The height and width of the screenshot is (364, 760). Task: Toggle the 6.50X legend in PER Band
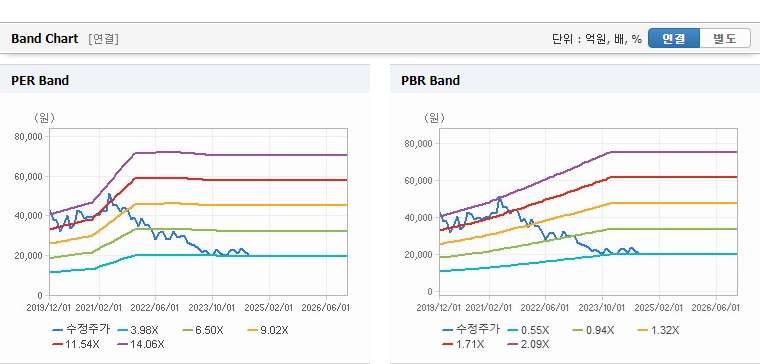pos(203,331)
